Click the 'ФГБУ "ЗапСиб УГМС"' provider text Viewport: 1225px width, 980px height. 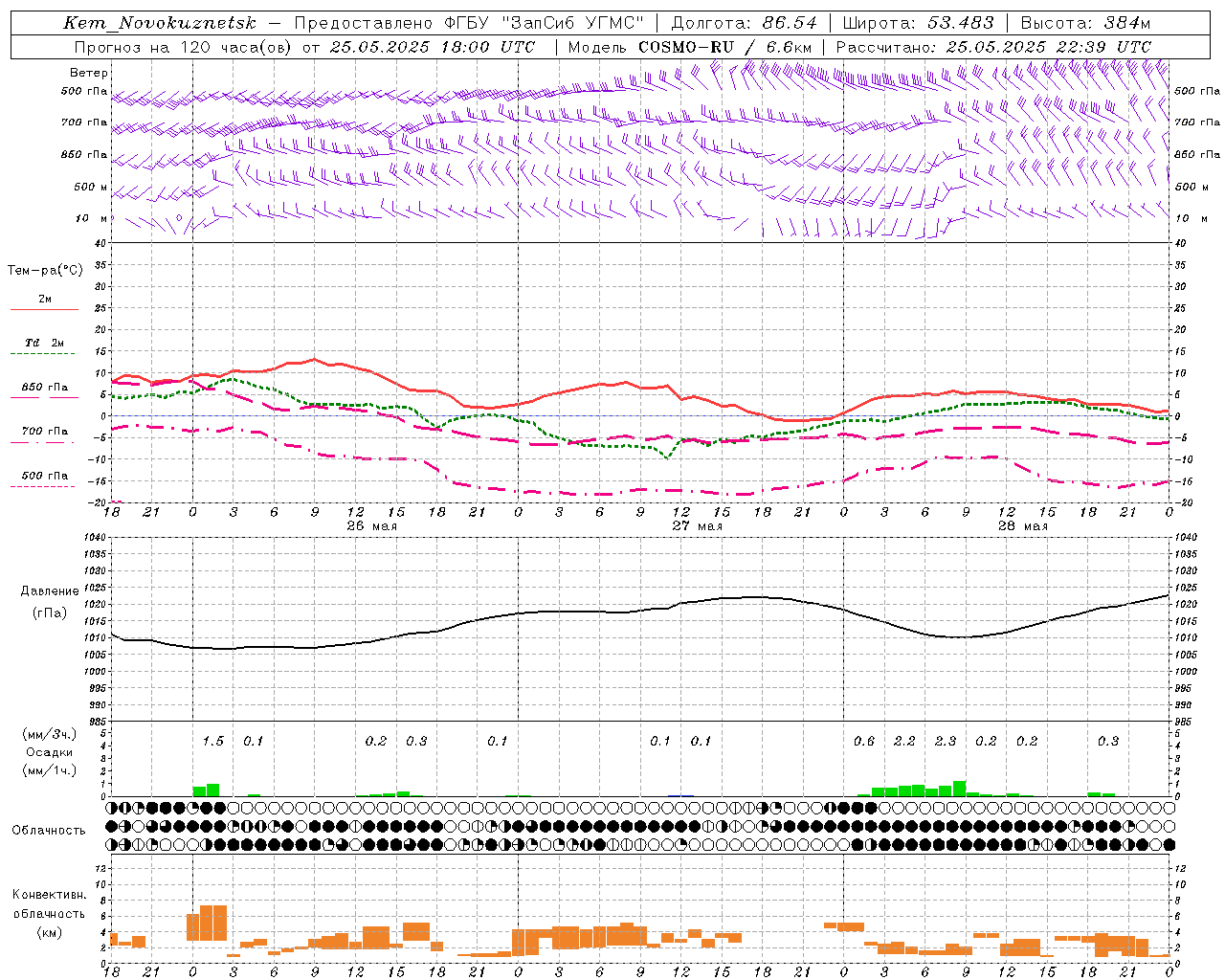pos(544,23)
